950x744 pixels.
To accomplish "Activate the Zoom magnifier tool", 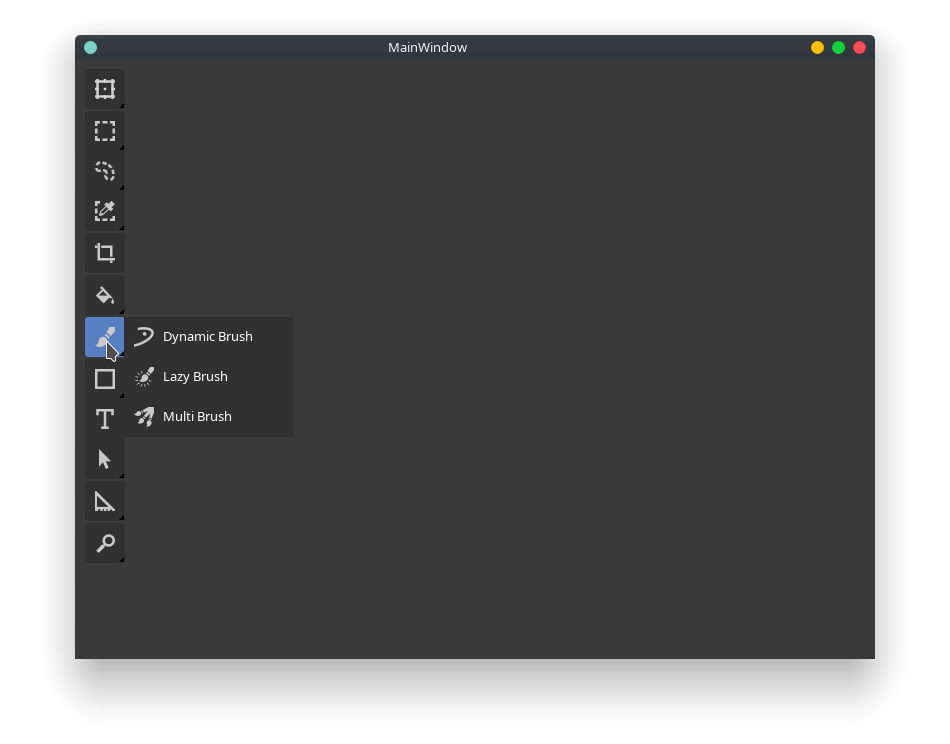I will pos(105,543).
